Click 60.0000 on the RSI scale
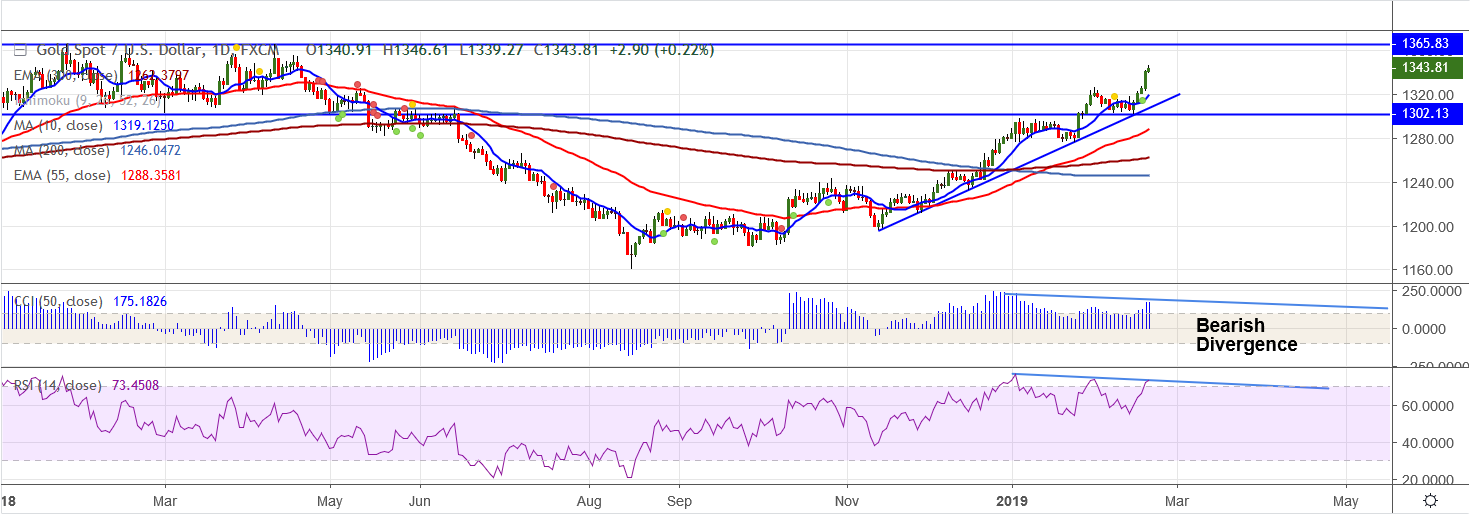Viewport: 1470px width, 514px height. 1429,407
